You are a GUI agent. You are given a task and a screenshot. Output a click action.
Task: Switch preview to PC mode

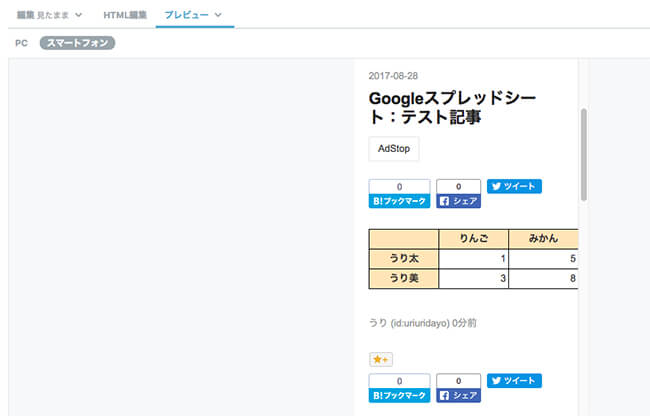[22, 43]
